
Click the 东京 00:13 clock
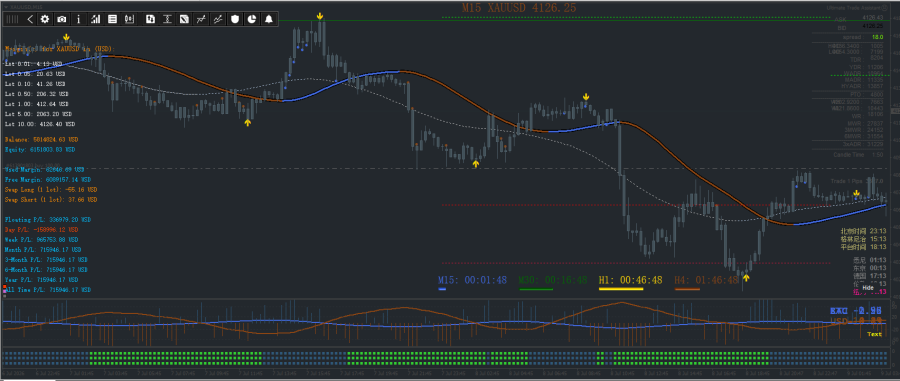(x=870, y=268)
